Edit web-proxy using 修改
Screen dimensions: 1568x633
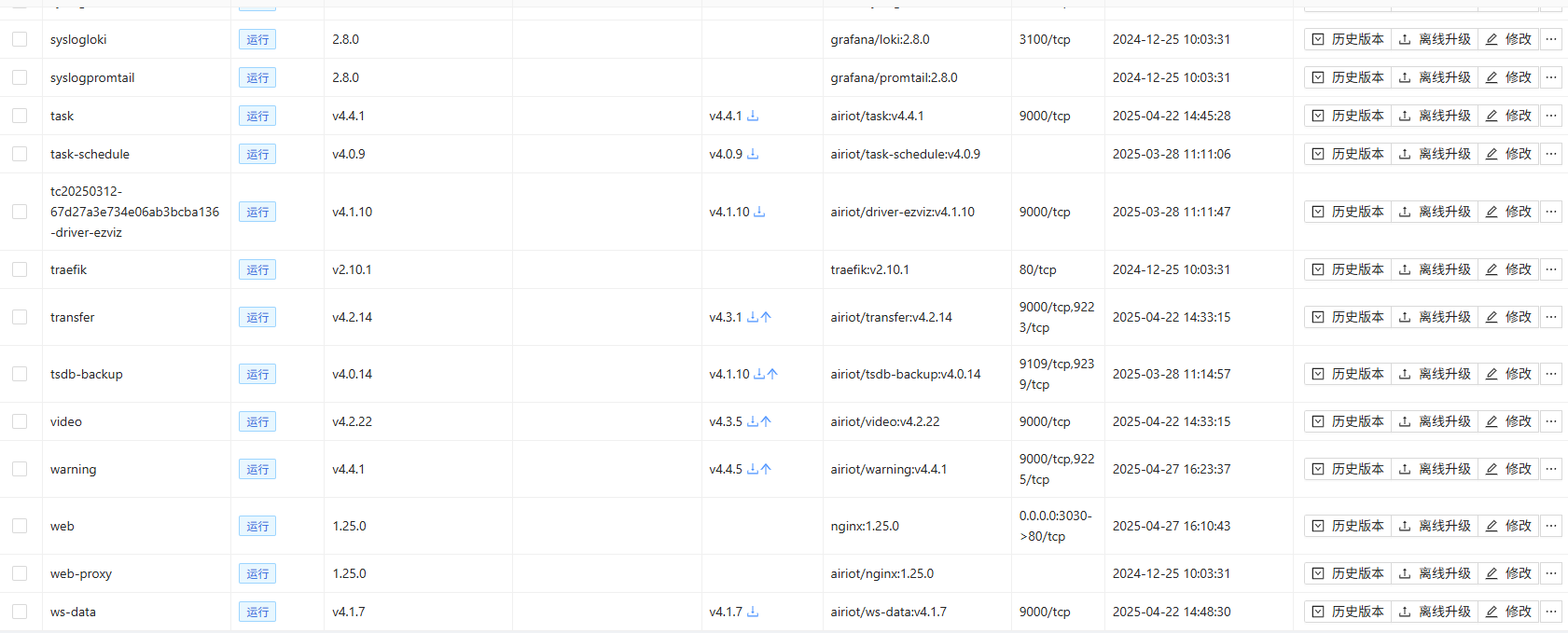[1508, 573]
